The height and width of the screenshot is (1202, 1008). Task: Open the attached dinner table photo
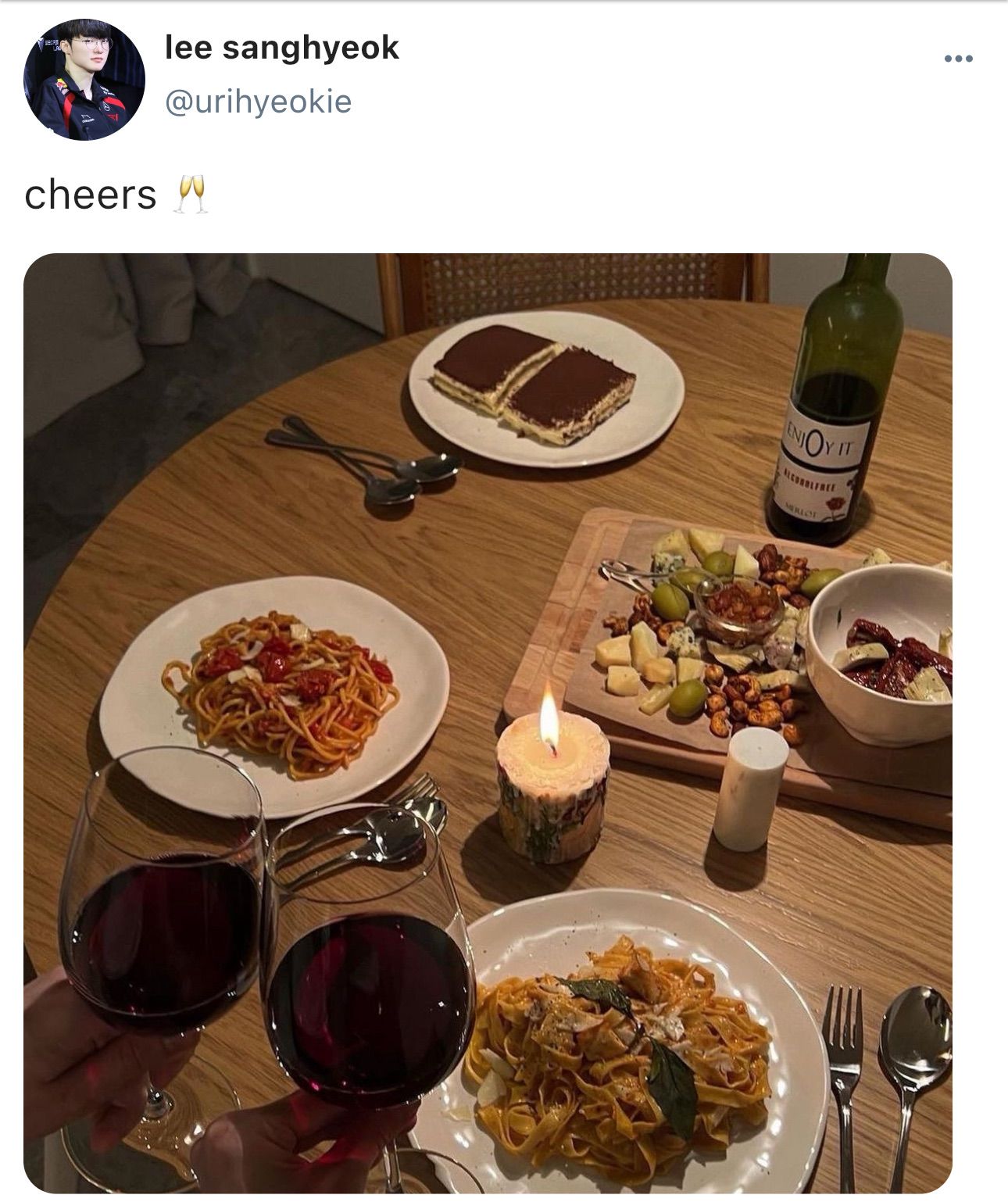[488, 723]
